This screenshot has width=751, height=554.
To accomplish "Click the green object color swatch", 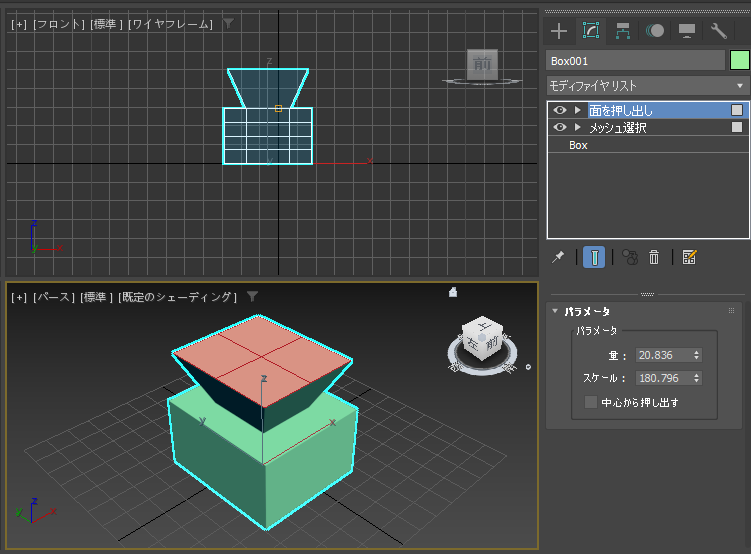I will pos(739,60).
